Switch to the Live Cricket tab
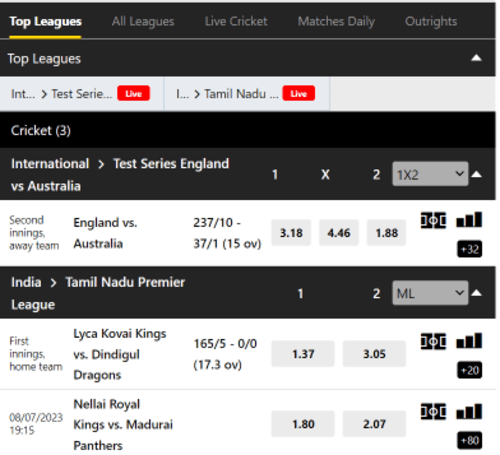The image size is (500, 455). 236,21
